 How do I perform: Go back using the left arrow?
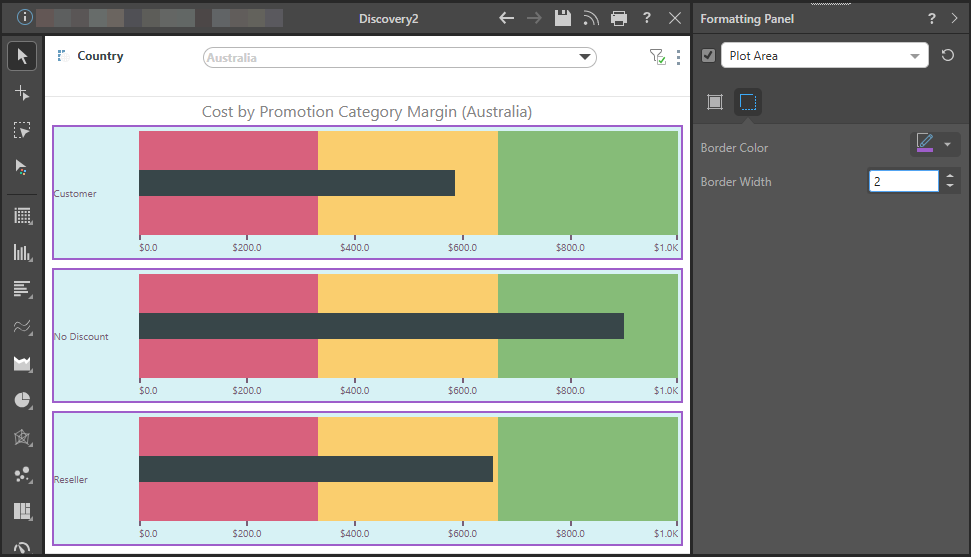[507, 18]
